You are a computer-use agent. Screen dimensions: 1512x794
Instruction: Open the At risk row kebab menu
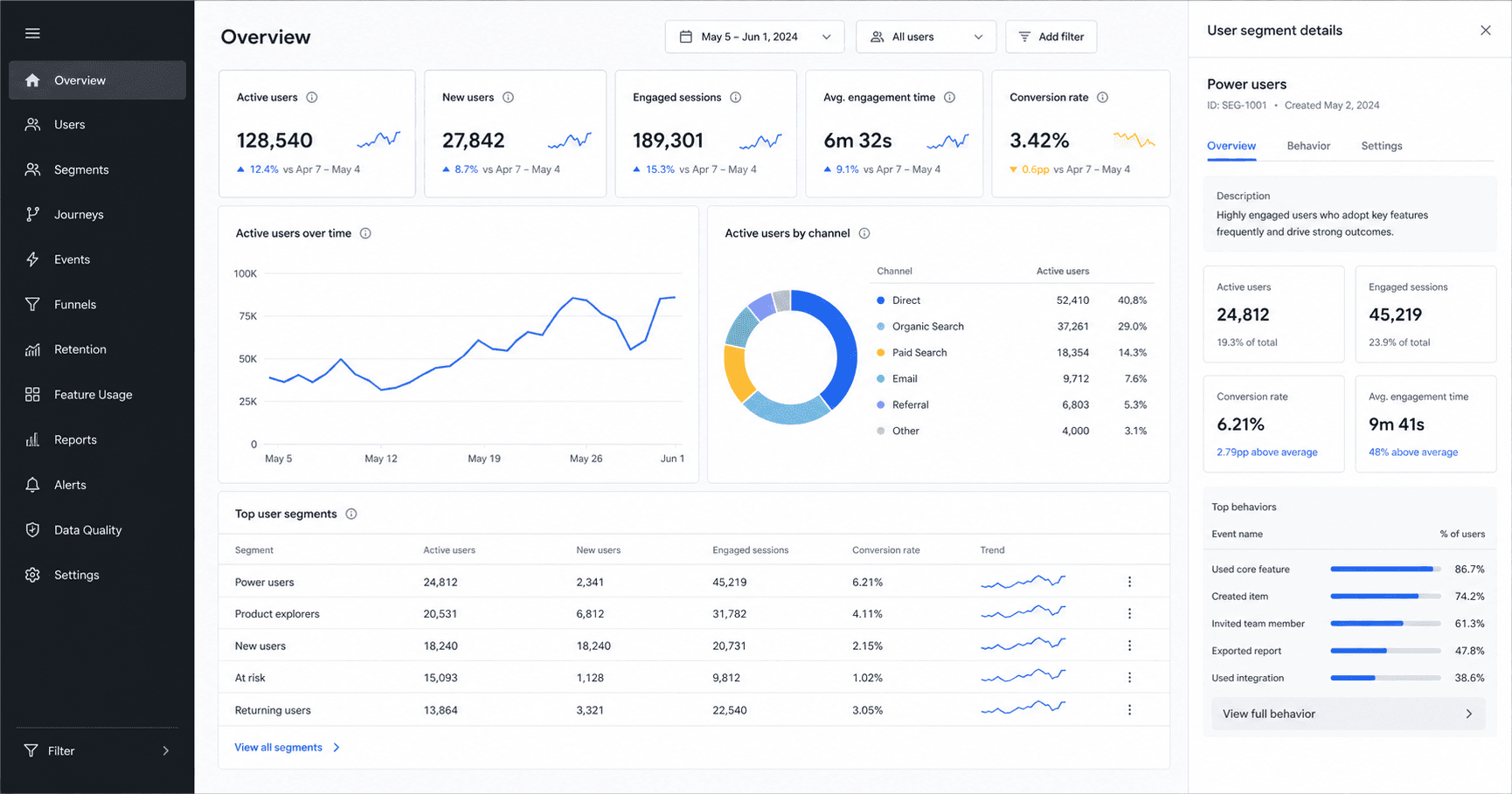click(1129, 678)
